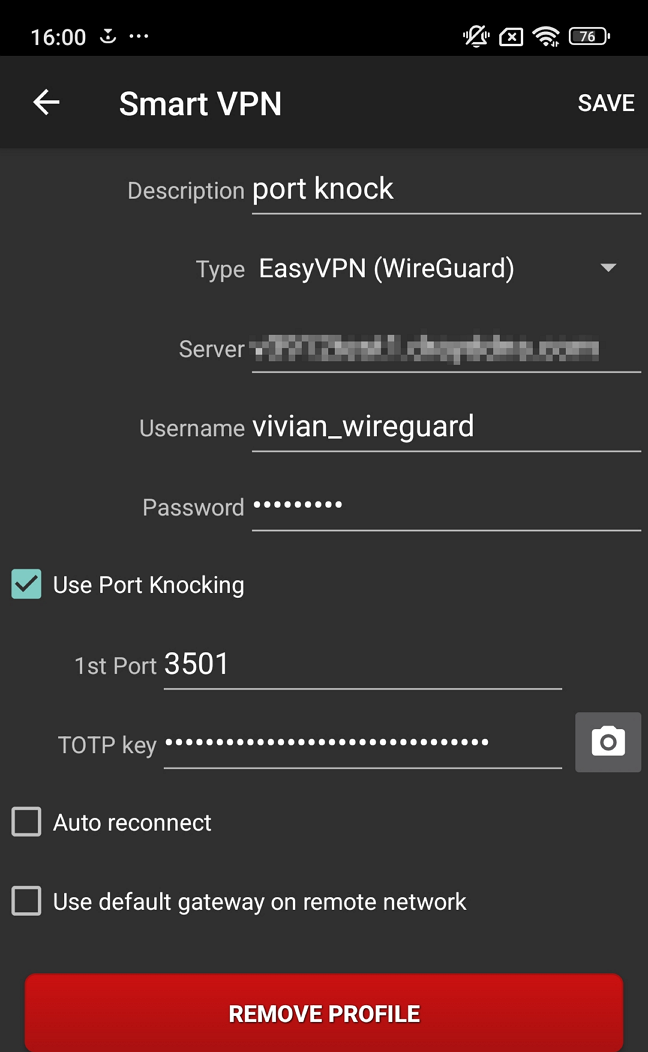Tap the muted notification bell icon

click(475, 37)
